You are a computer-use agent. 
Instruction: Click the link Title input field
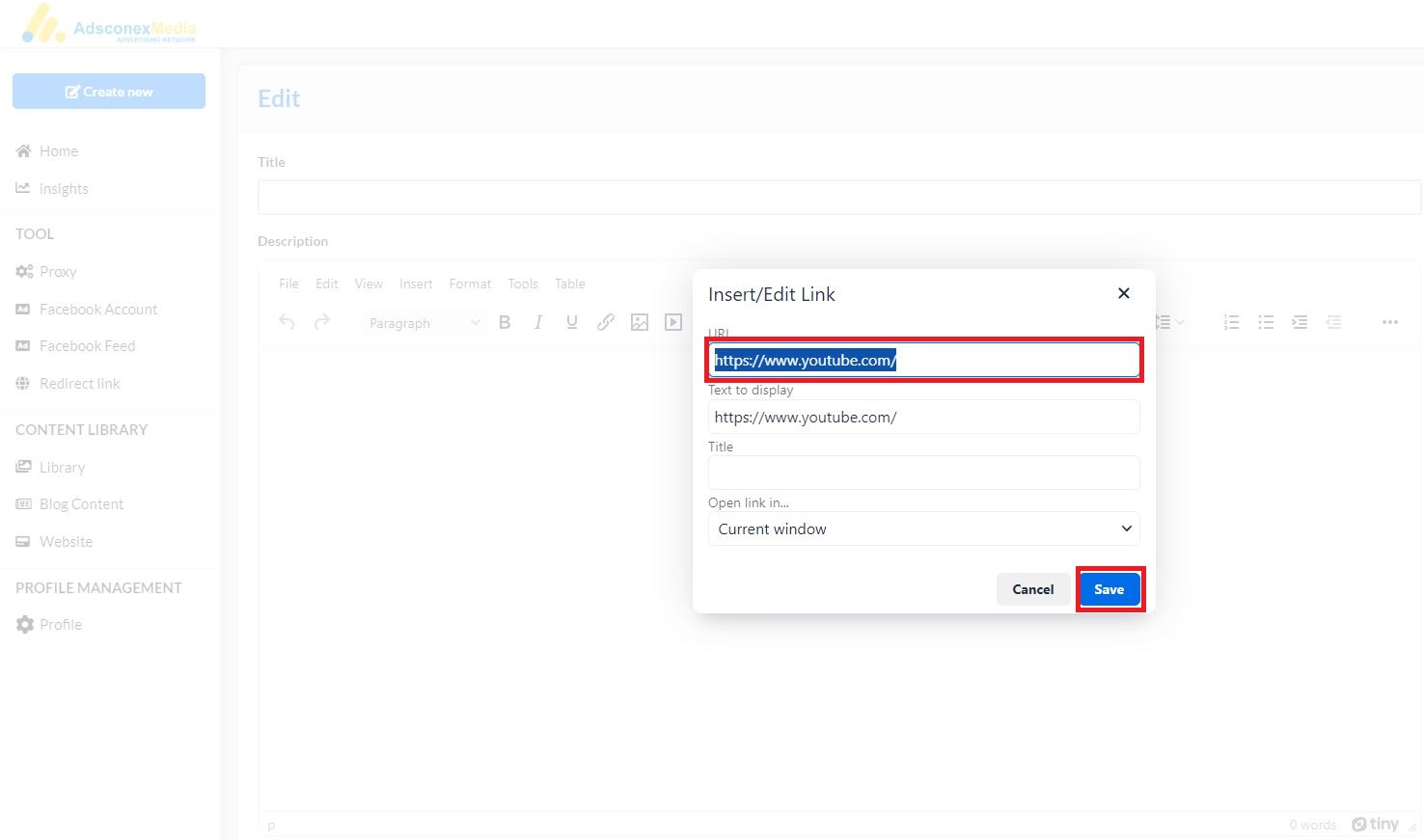(923, 473)
